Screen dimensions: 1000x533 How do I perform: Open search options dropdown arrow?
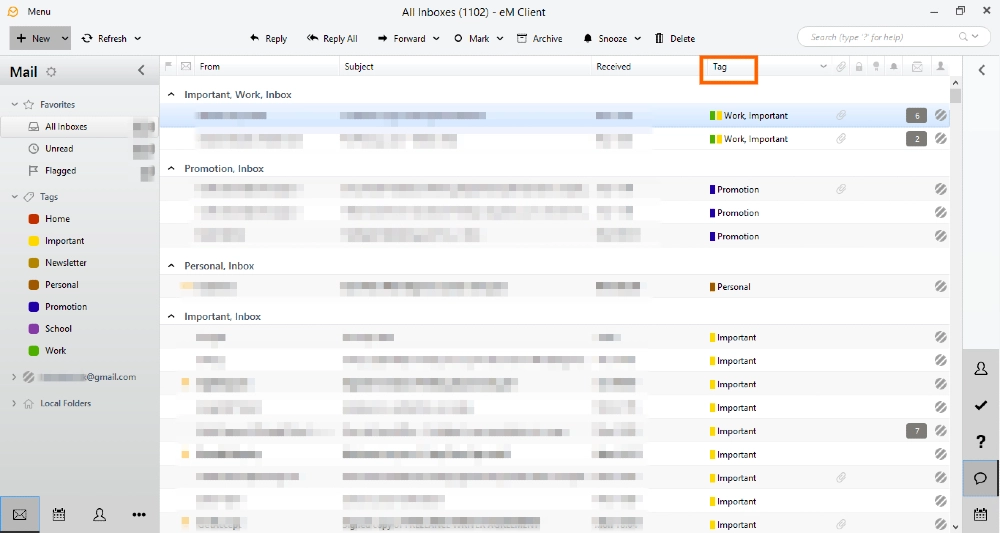tap(976, 36)
